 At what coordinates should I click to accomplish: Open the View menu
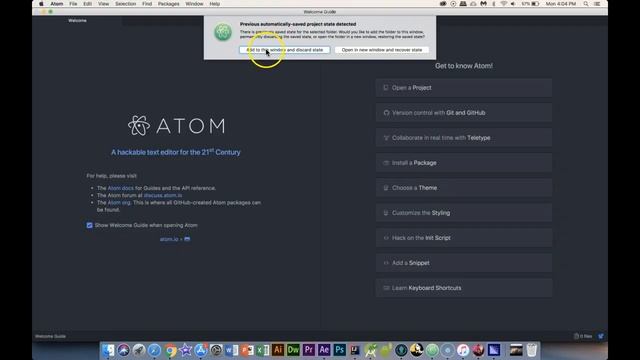[103, 4]
